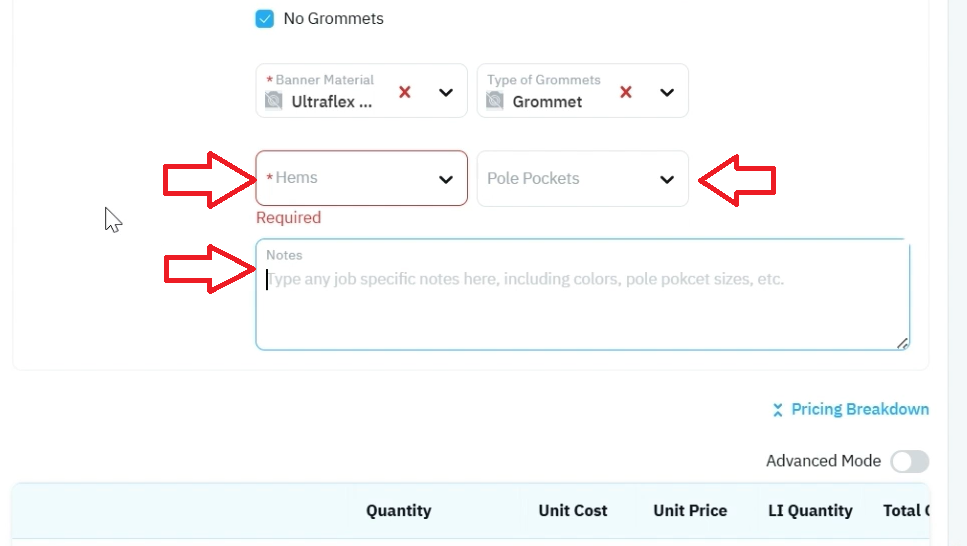This screenshot has width=967, height=546.
Task: Expand the Banner Material chevron arrow
Action: [x=446, y=93]
